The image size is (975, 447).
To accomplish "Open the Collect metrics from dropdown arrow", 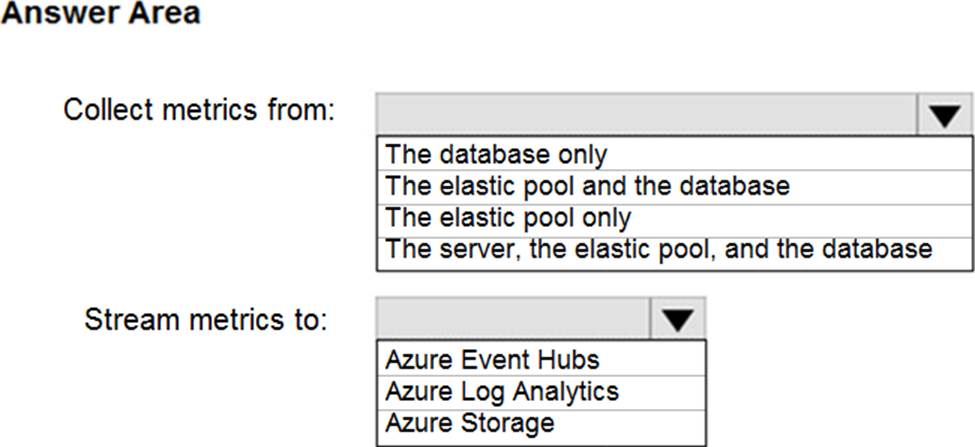I will pyautogui.click(x=944, y=116).
